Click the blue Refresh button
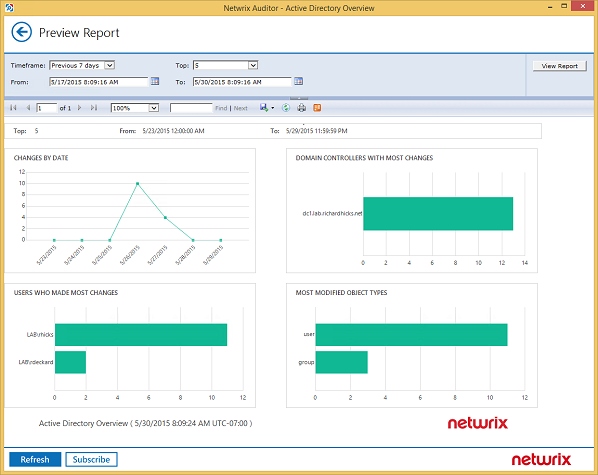598x475 pixels. [x=35, y=459]
